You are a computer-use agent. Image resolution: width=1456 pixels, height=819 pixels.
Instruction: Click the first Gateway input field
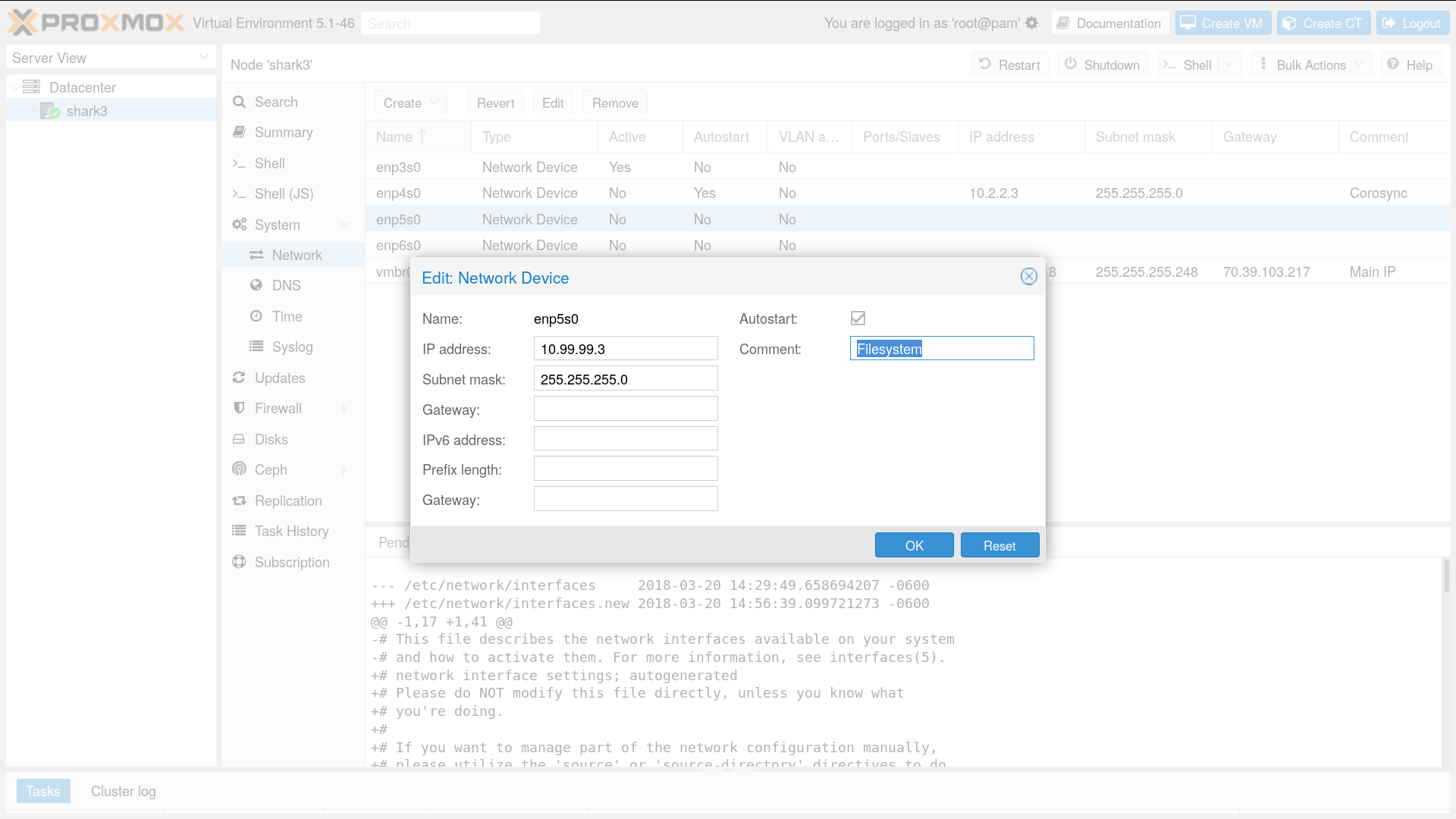coord(625,409)
